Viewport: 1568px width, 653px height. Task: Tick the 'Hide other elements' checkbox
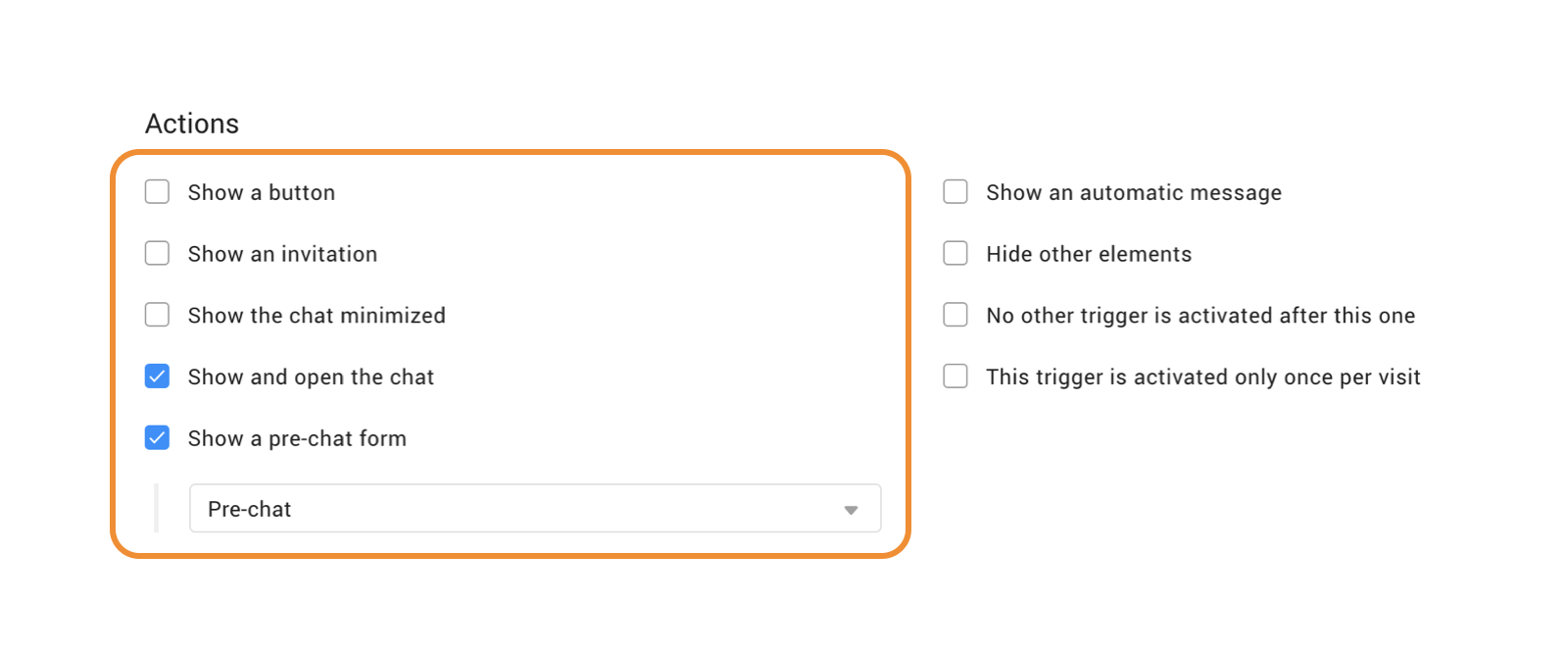point(955,253)
